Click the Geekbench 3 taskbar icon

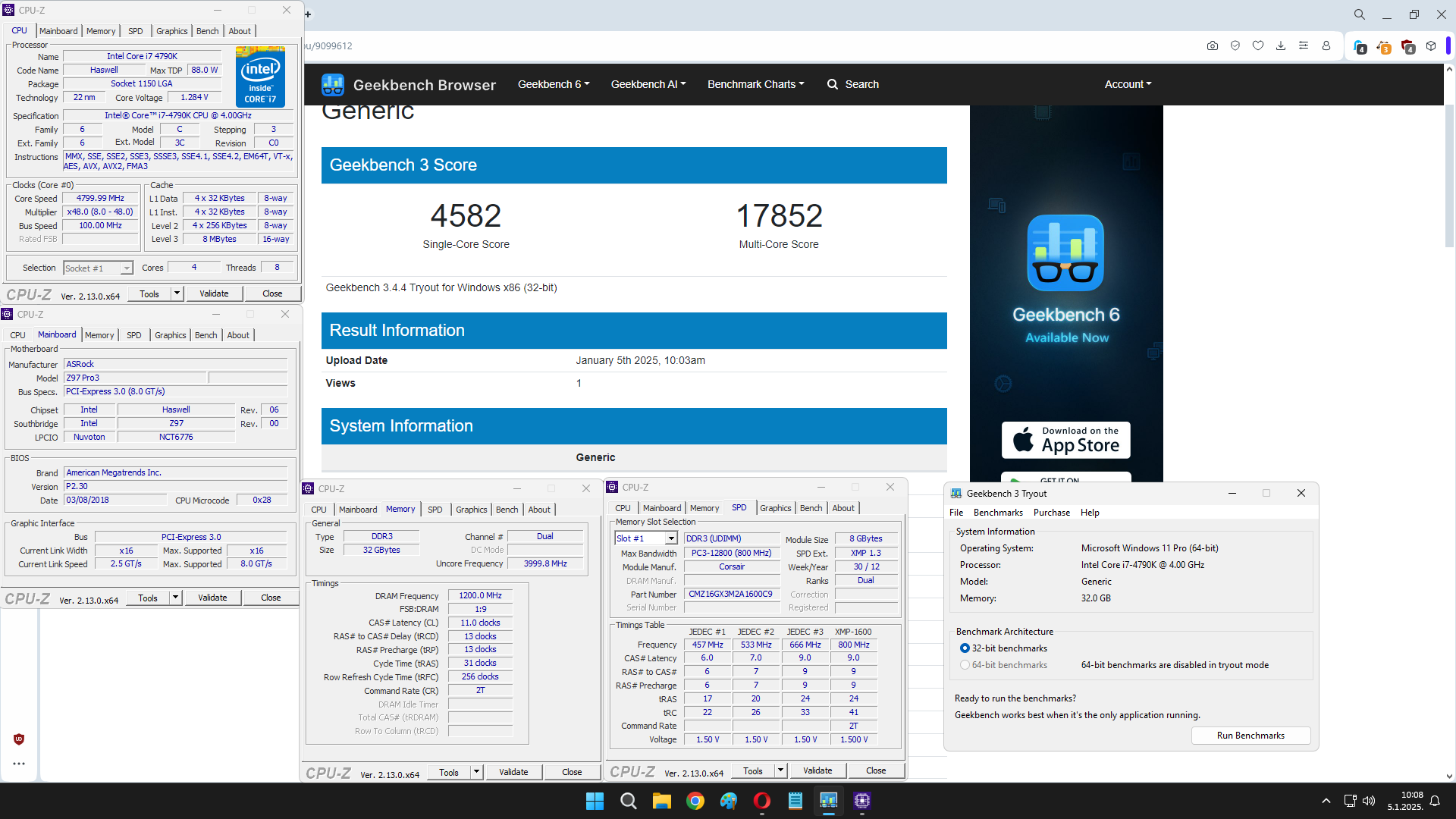829,801
